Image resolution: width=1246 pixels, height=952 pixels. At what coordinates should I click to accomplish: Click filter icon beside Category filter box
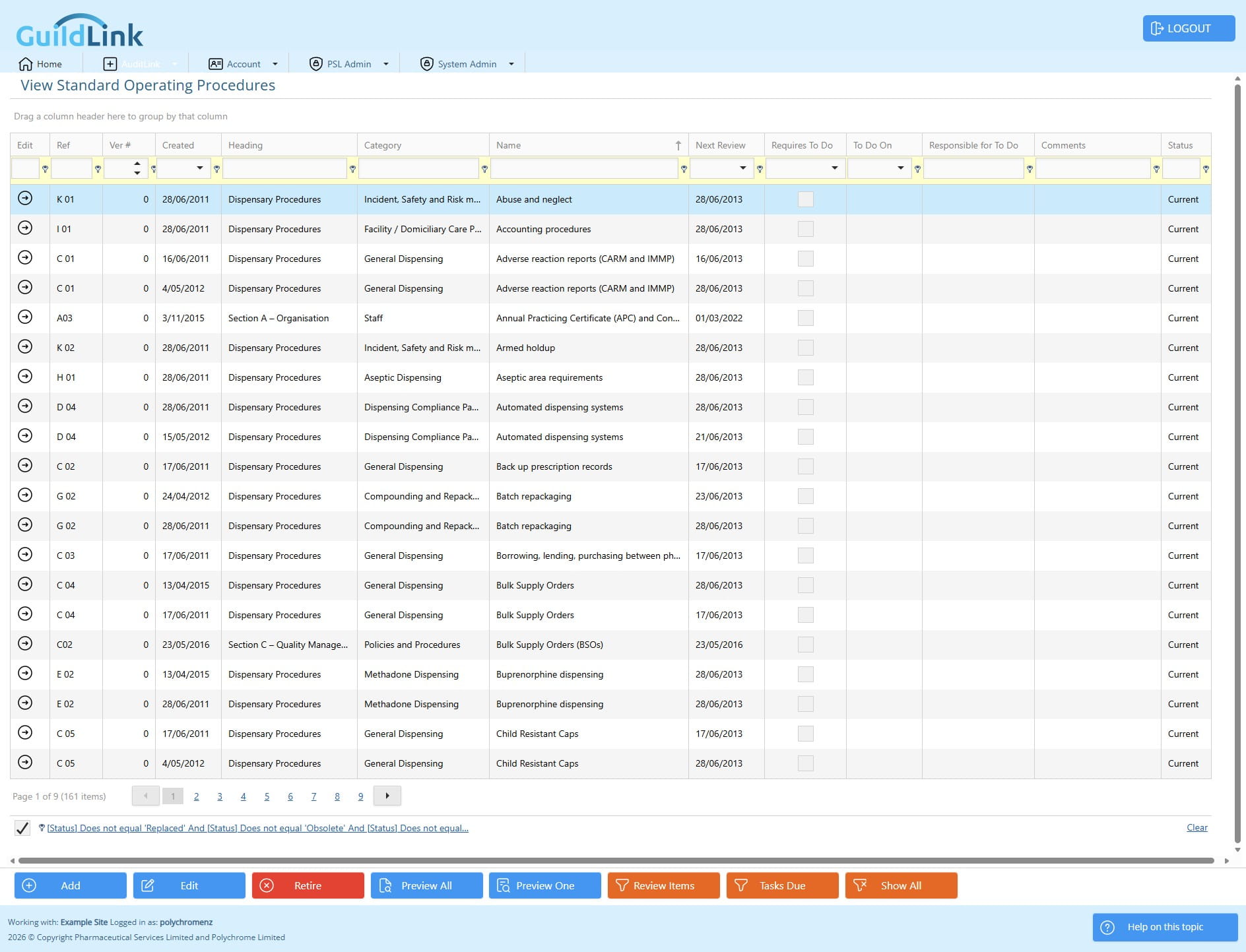484,169
